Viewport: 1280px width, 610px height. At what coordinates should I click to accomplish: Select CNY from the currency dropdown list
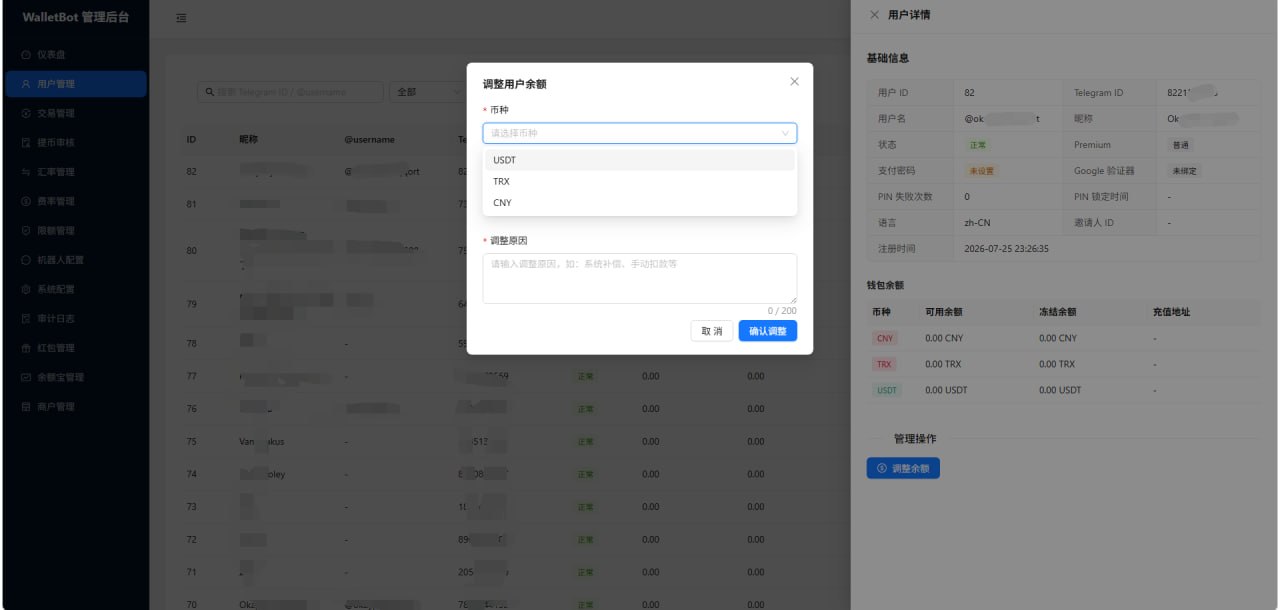tap(640, 202)
